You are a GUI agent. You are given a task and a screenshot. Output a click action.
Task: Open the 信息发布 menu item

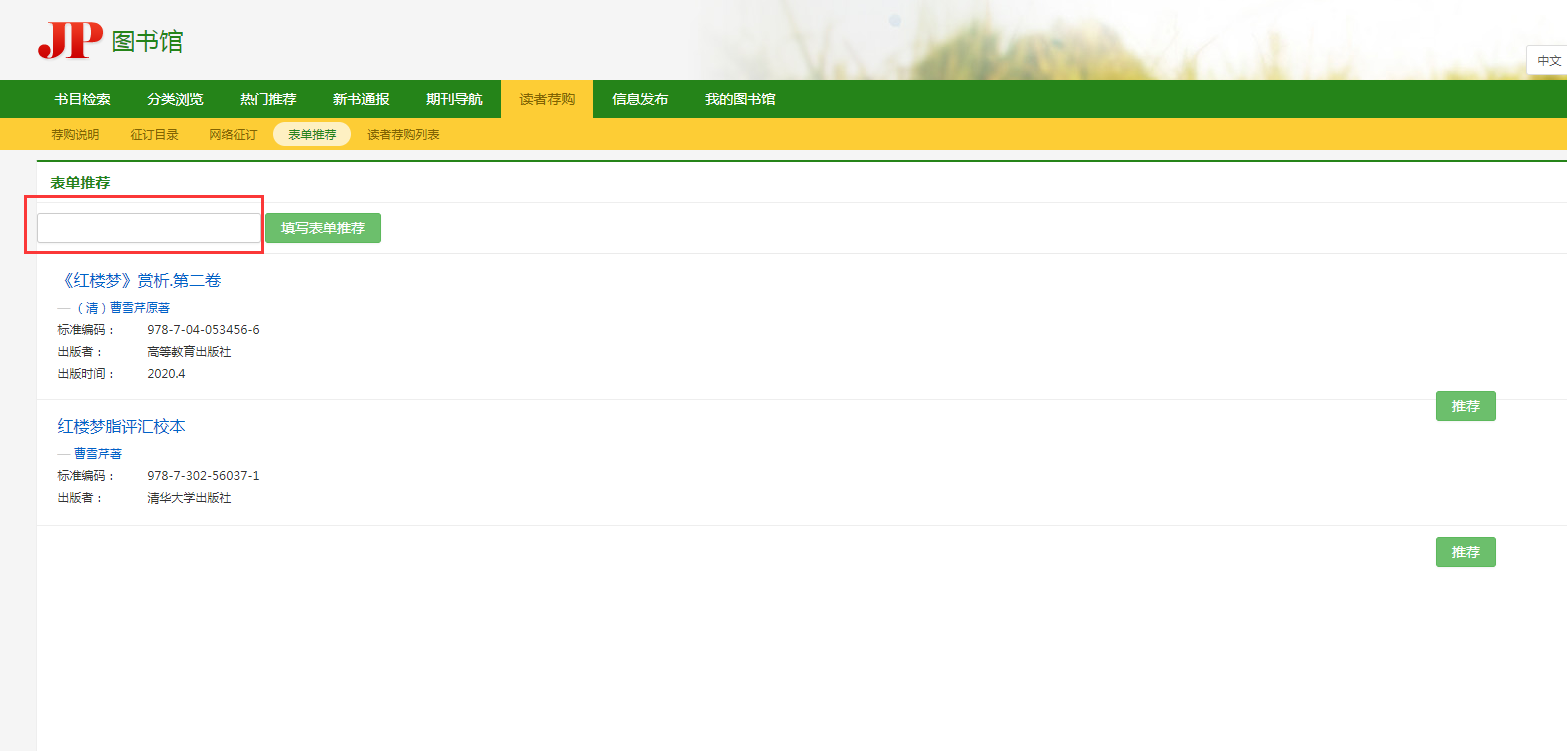click(640, 99)
